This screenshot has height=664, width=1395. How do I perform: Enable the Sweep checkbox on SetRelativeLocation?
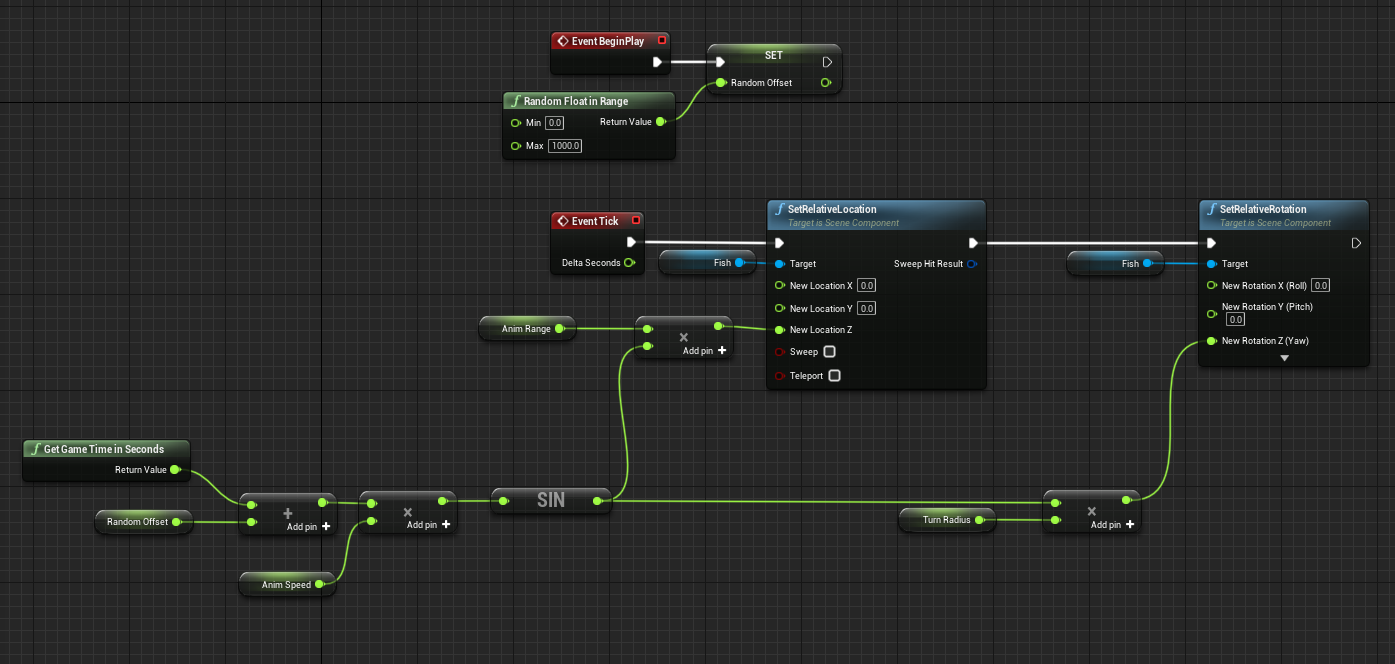[x=830, y=351]
